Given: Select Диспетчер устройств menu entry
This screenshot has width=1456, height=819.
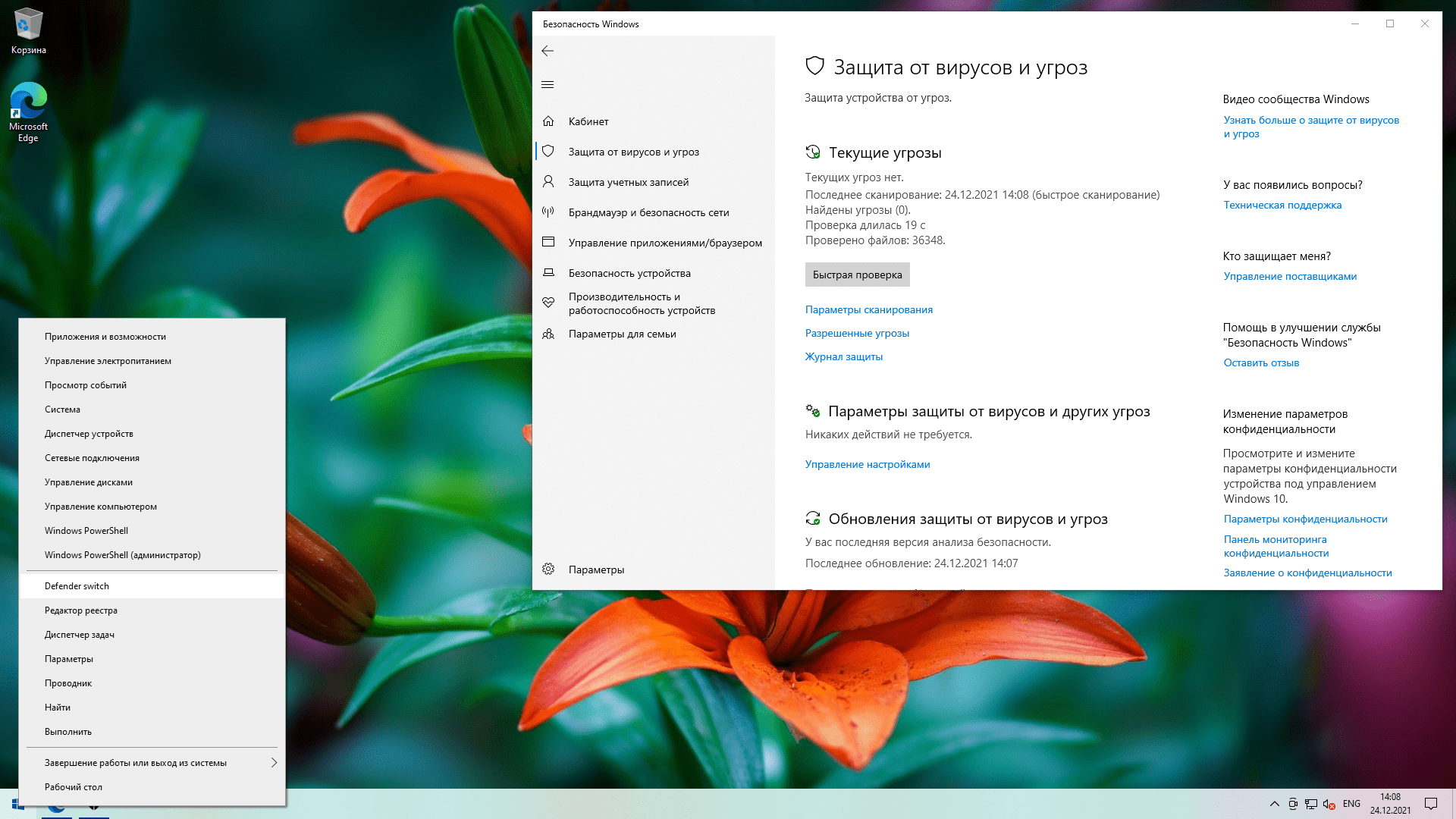Looking at the screenshot, I should point(89,434).
